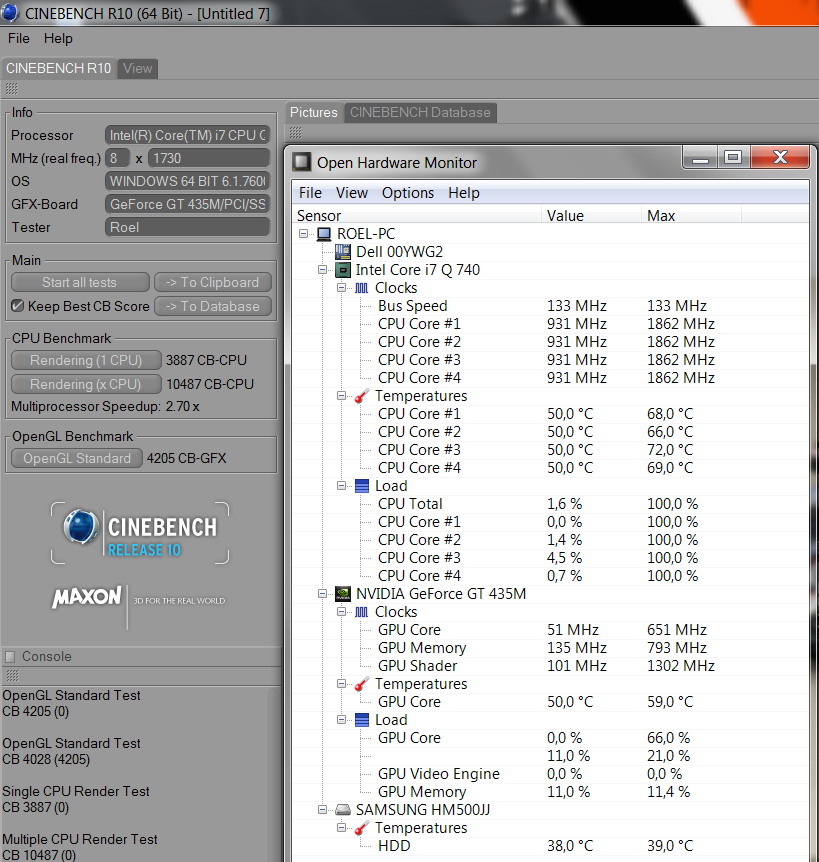The height and width of the screenshot is (862, 819).
Task: Collapse the NVIDIA GeForce GT 435M node
Action: point(323,593)
